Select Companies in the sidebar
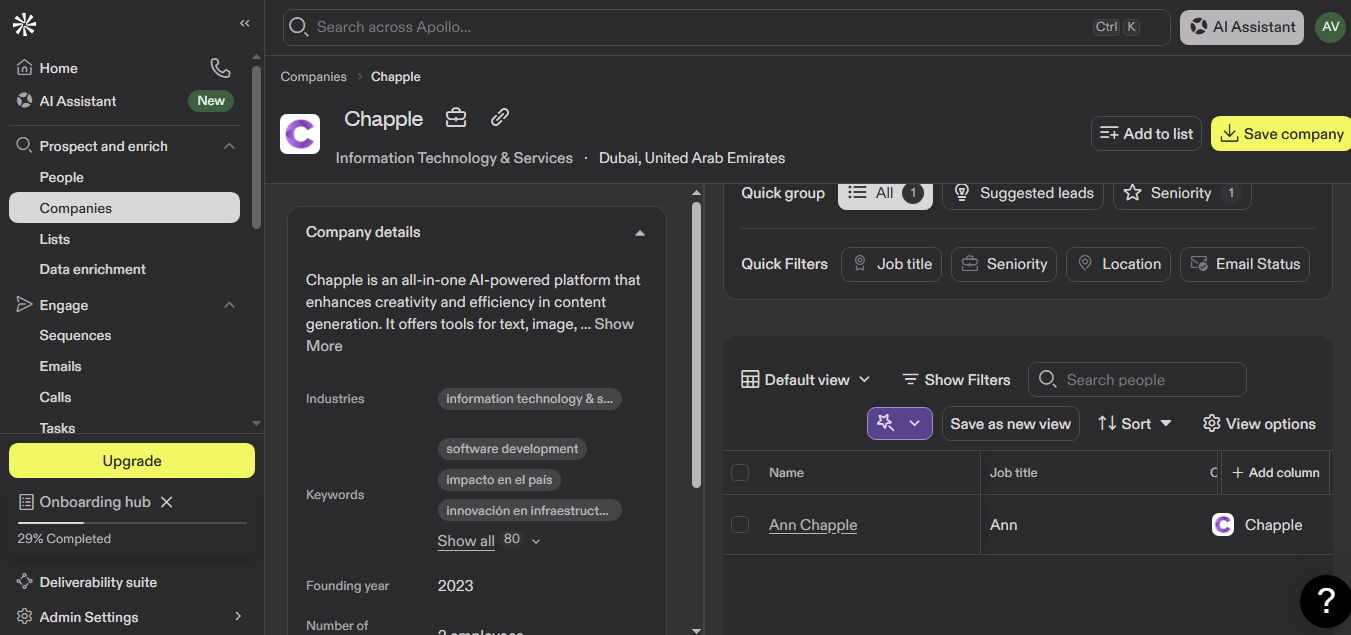The image size is (1351, 635). pyautogui.click(x=124, y=208)
